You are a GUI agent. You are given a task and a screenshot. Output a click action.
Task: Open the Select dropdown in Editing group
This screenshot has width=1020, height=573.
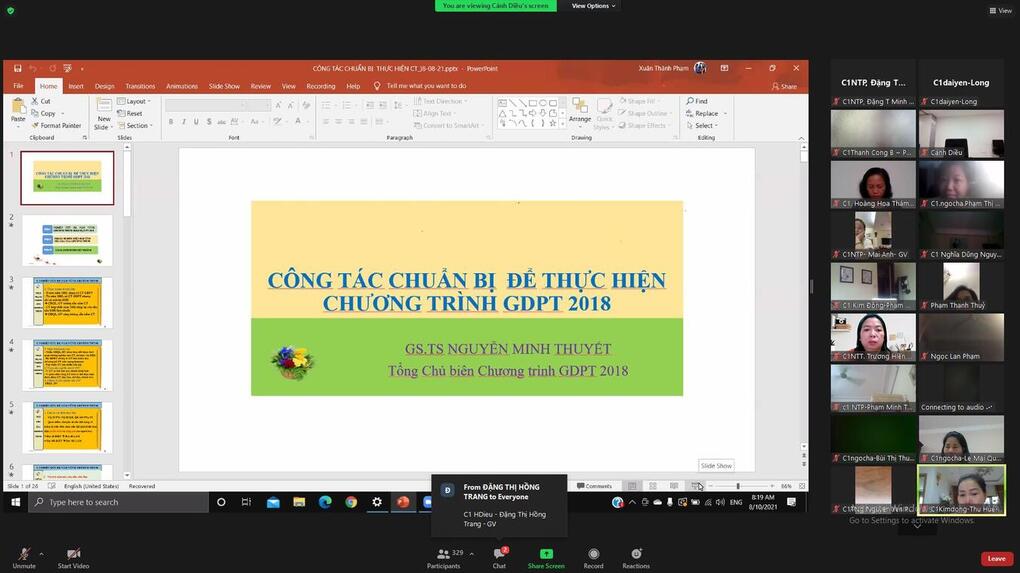703,126
